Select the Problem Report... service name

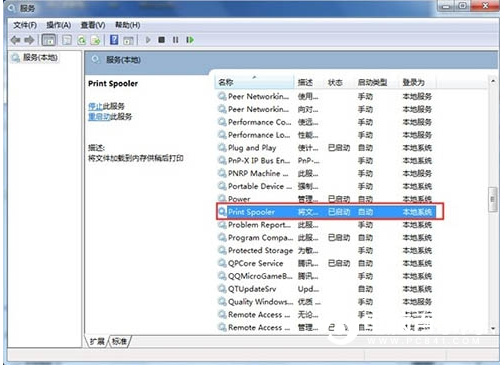[259, 225]
